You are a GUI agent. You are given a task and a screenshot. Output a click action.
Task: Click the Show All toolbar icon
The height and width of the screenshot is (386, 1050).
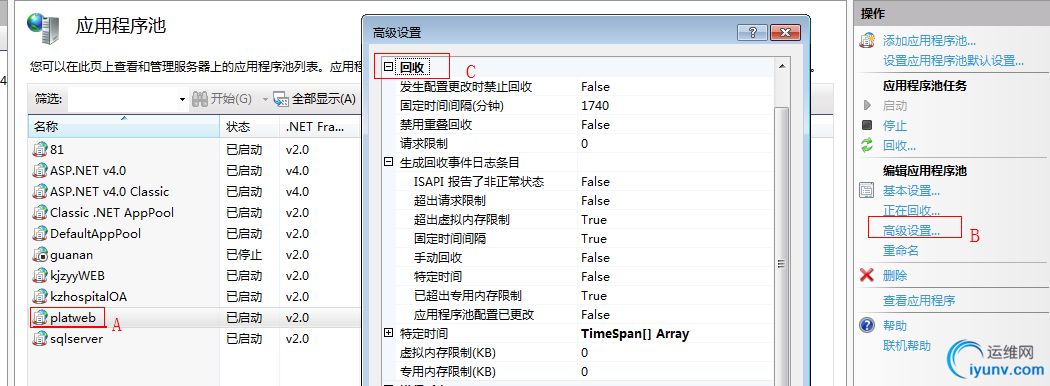281,99
